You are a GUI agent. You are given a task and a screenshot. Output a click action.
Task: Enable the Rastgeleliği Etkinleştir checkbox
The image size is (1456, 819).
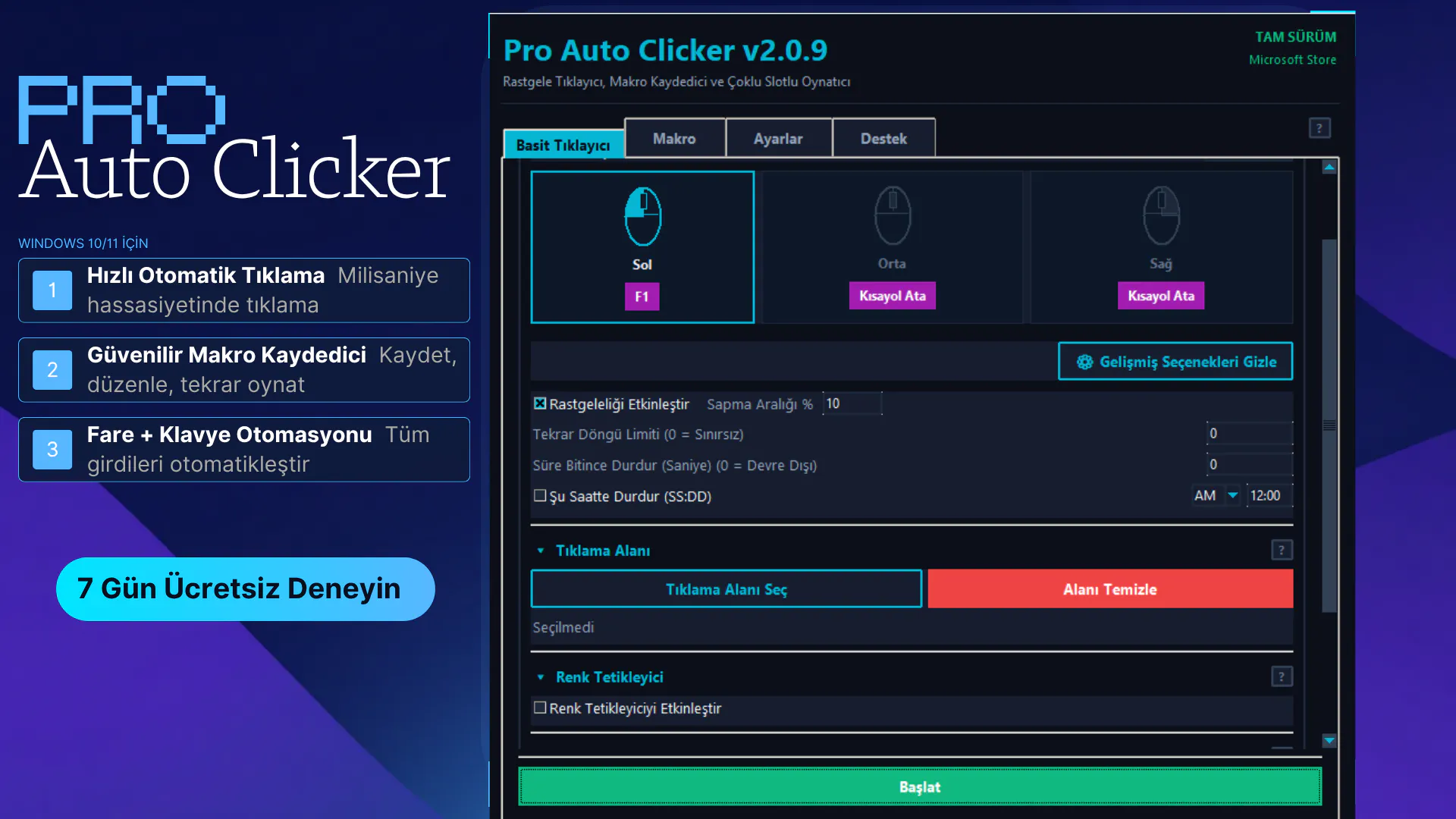540,403
